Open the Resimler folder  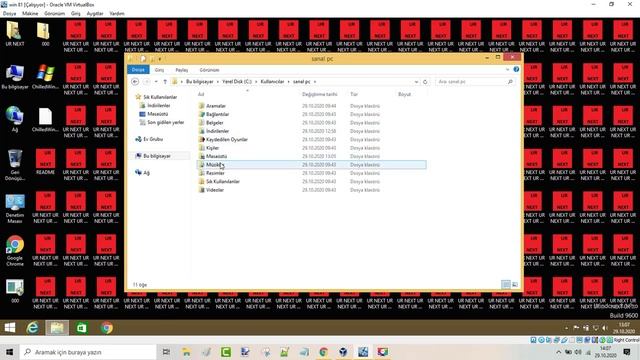click(x=215, y=173)
